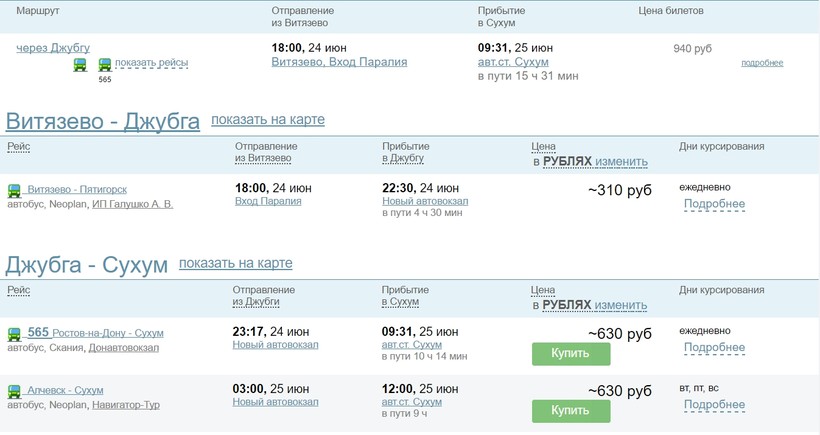Click the bus icon labeled 565 in route summary
The width and height of the screenshot is (820, 435).
[105, 65]
